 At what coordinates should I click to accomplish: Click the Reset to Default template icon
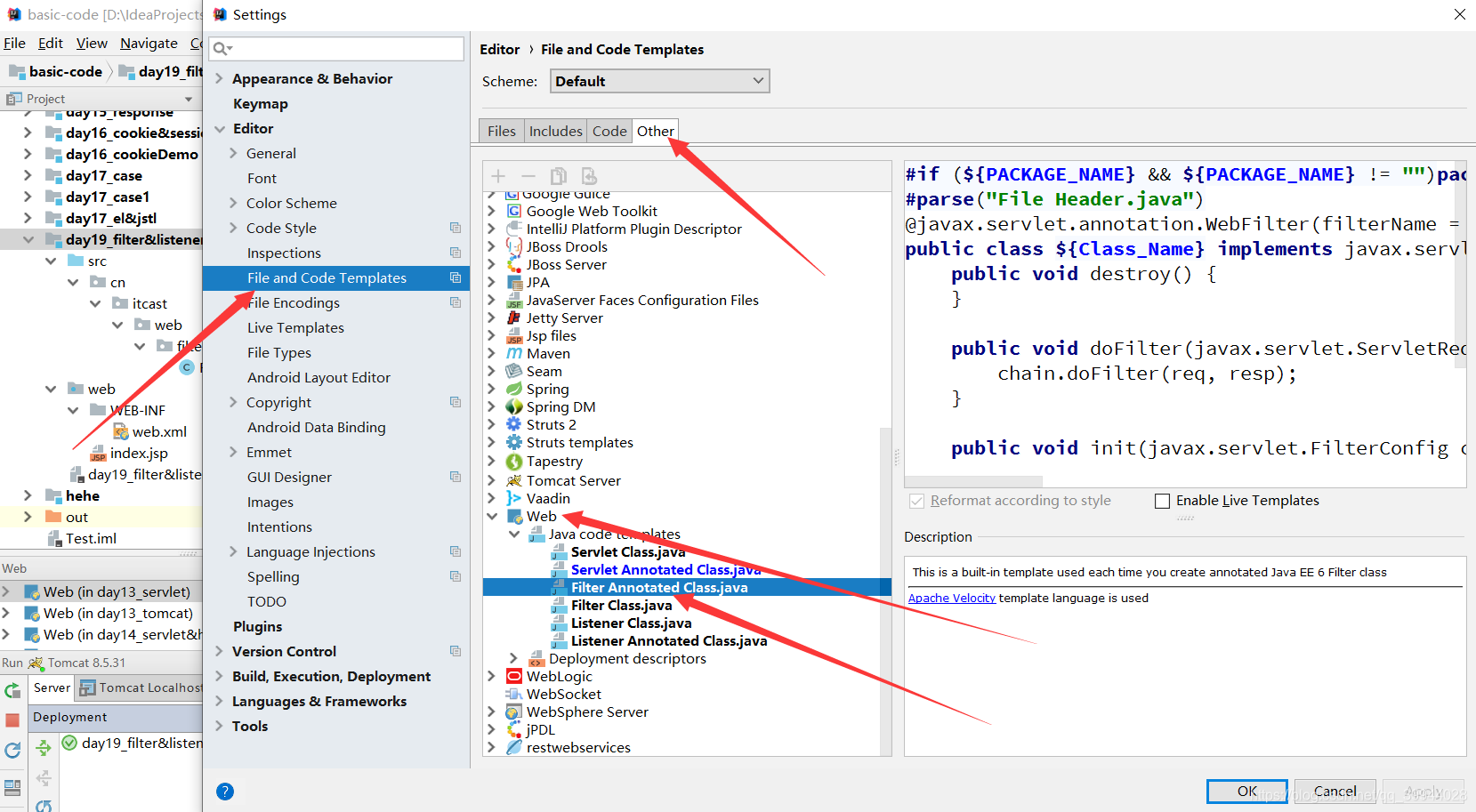[589, 176]
